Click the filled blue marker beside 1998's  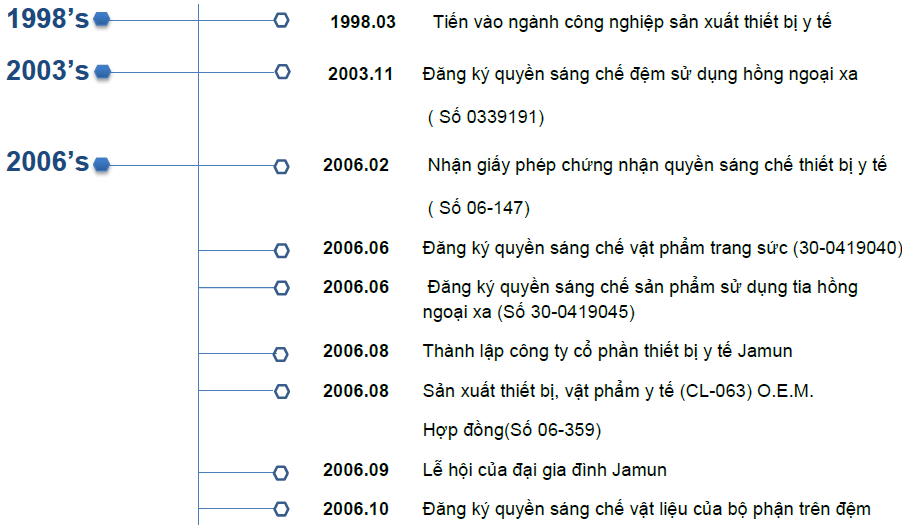pos(101,19)
